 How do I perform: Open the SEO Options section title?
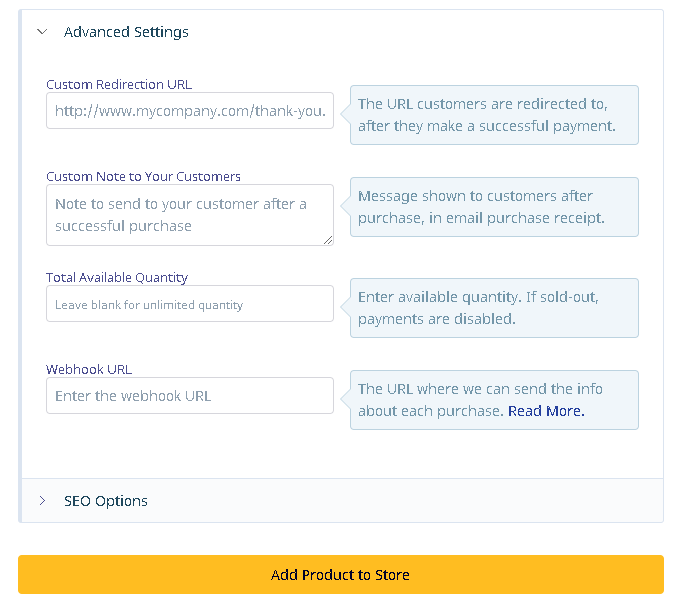(106, 501)
